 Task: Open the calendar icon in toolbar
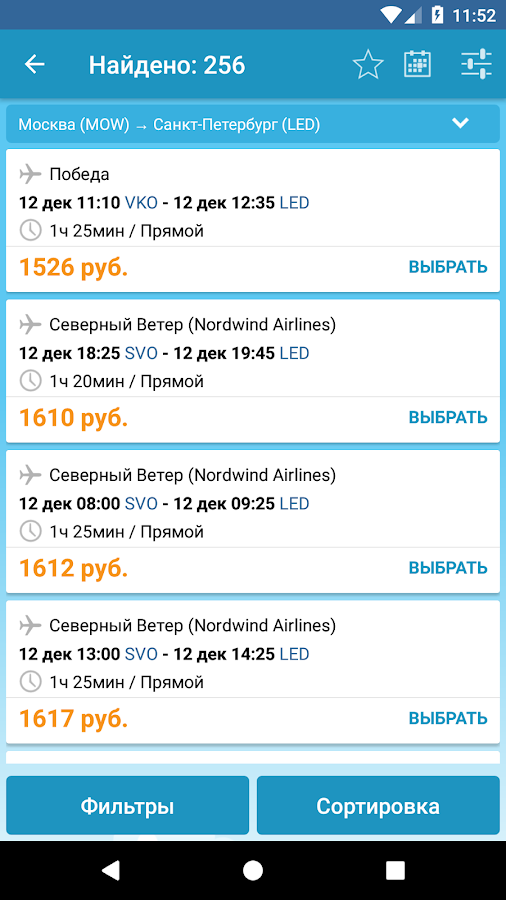(418, 64)
